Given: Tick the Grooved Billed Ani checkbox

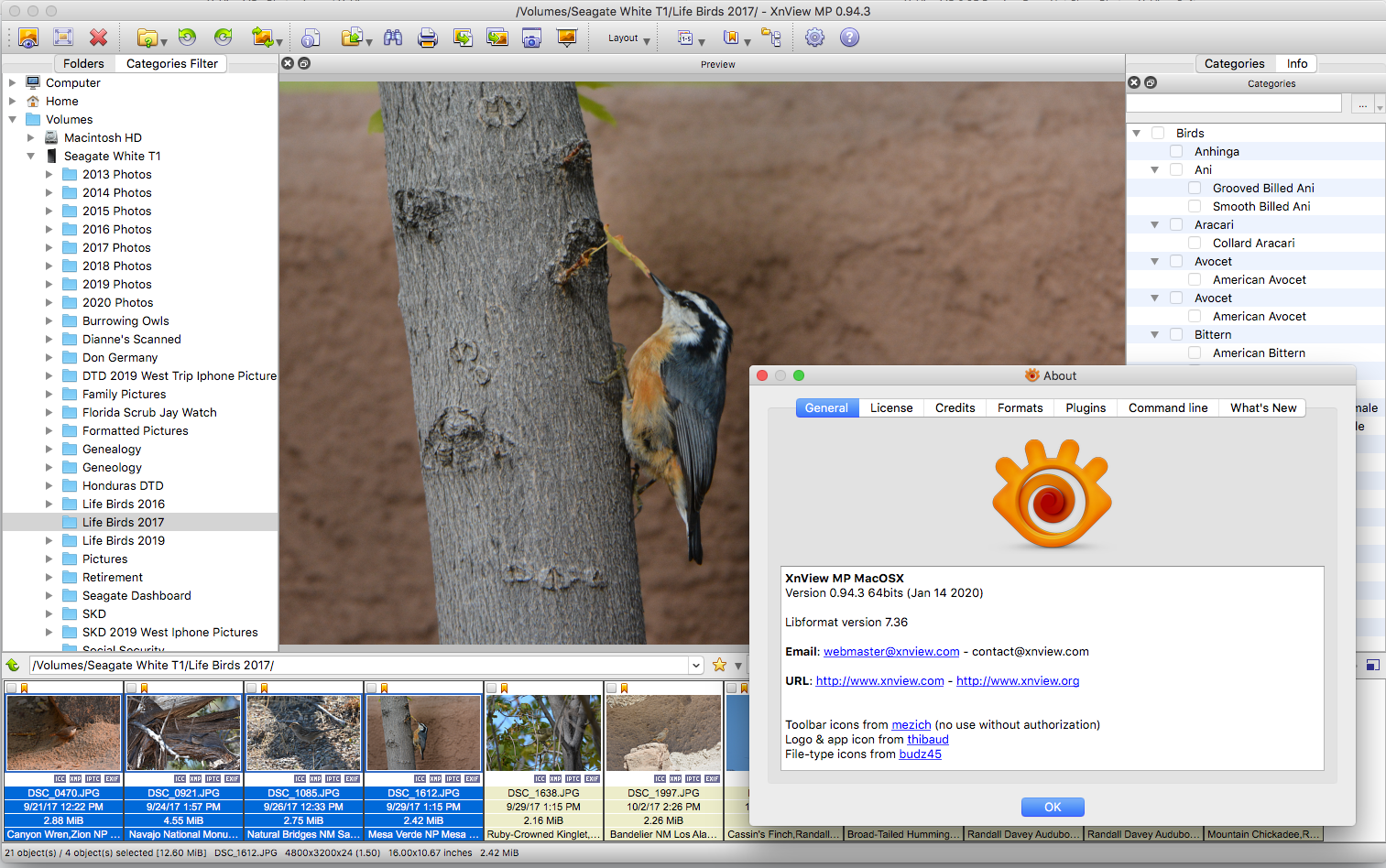Looking at the screenshot, I should point(1195,188).
